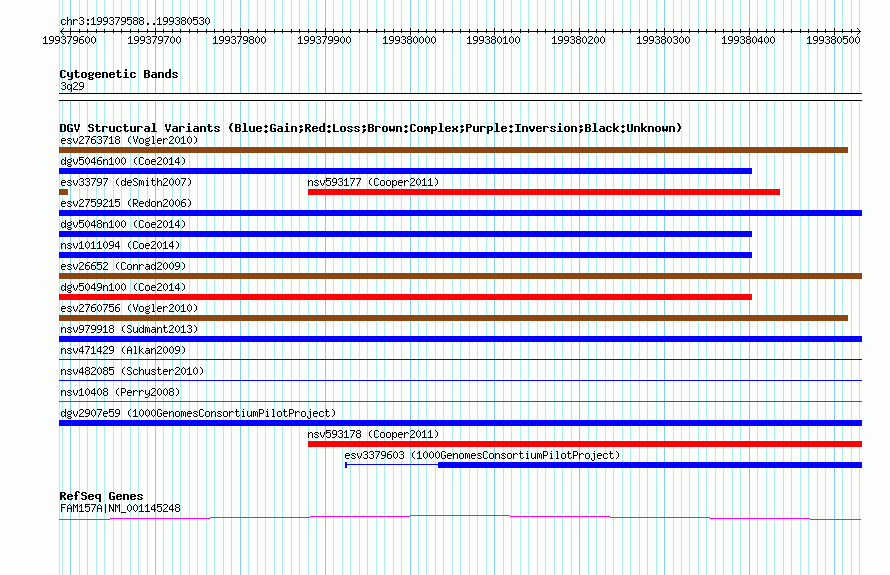Click the red dgv5049n100 loss bar
890x575 pixels.
(405, 297)
